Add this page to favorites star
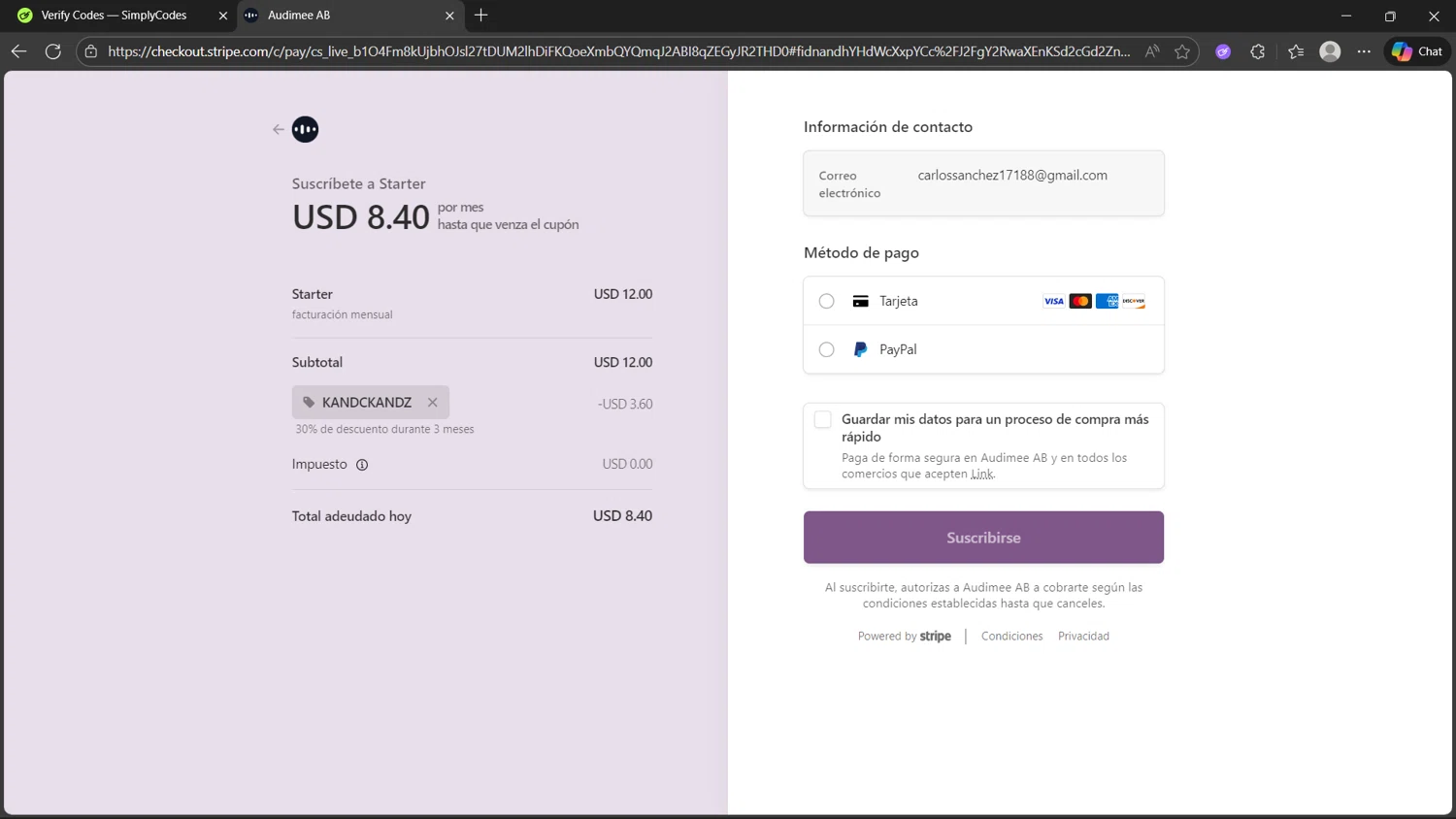The image size is (1456, 819). (1182, 51)
